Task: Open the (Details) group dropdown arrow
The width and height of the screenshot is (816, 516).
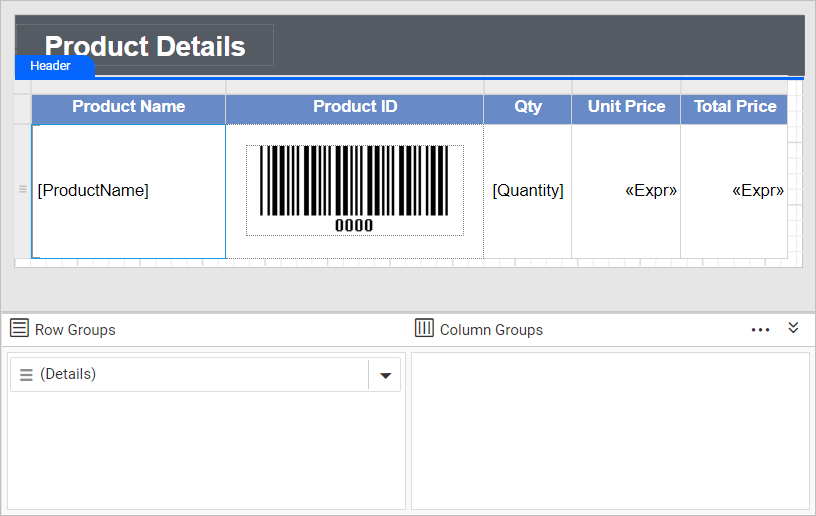Action: 385,375
